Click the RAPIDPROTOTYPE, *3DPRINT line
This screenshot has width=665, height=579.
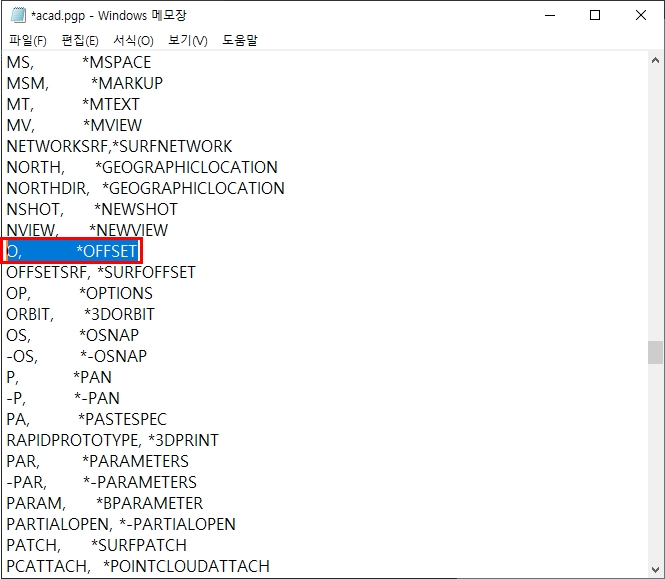pos(113,440)
